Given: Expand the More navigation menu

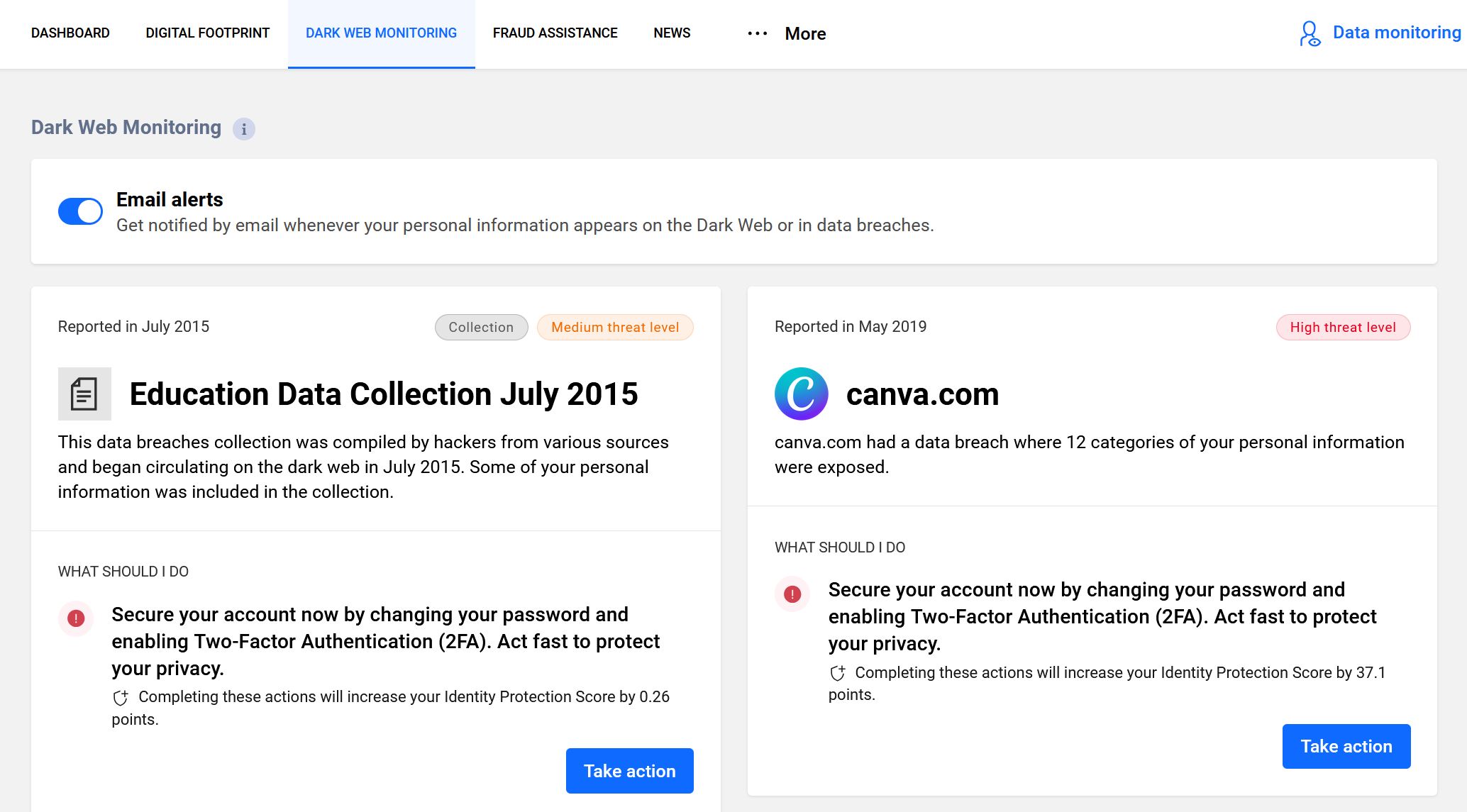Looking at the screenshot, I should click(805, 33).
